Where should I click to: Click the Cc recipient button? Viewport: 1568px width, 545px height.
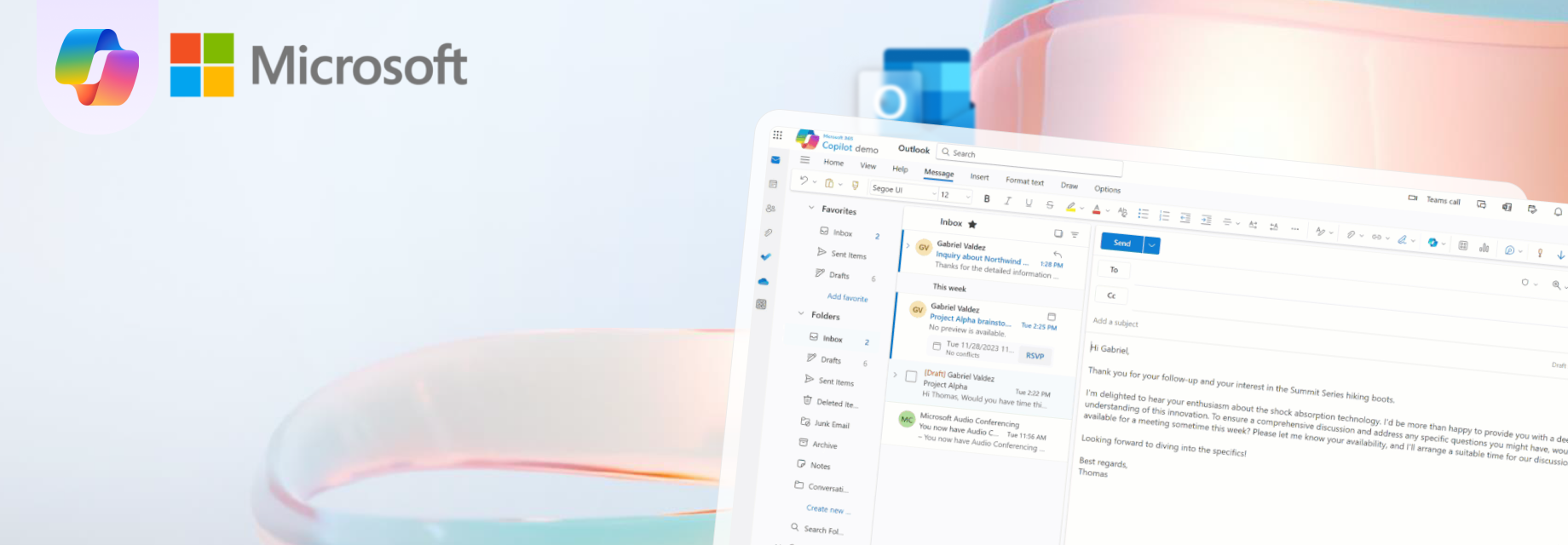point(1111,295)
